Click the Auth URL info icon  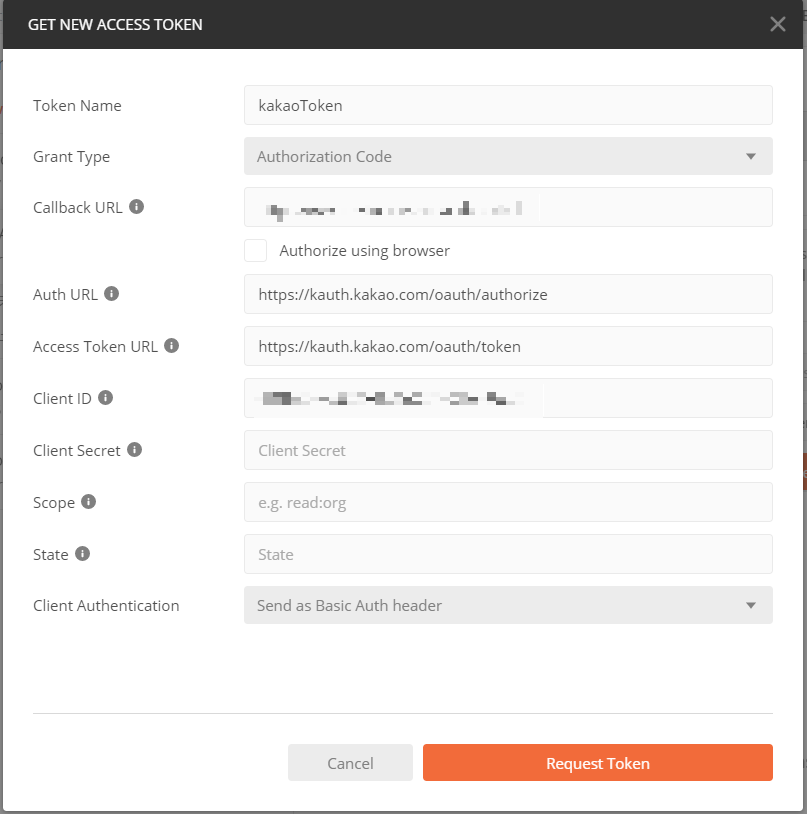coord(112,294)
